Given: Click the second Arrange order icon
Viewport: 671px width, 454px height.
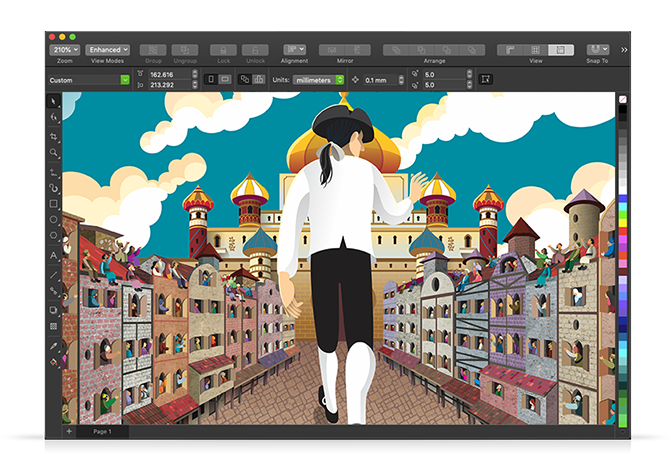Looking at the screenshot, I should coord(422,50).
